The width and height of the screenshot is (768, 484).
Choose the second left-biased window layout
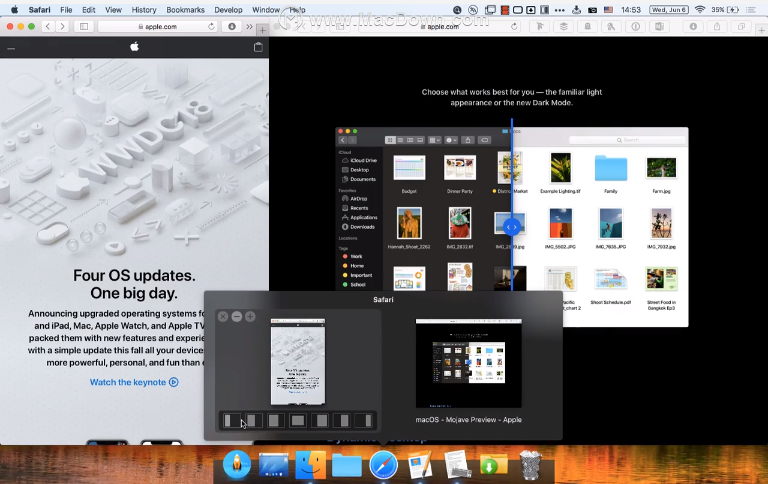tap(252, 420)
